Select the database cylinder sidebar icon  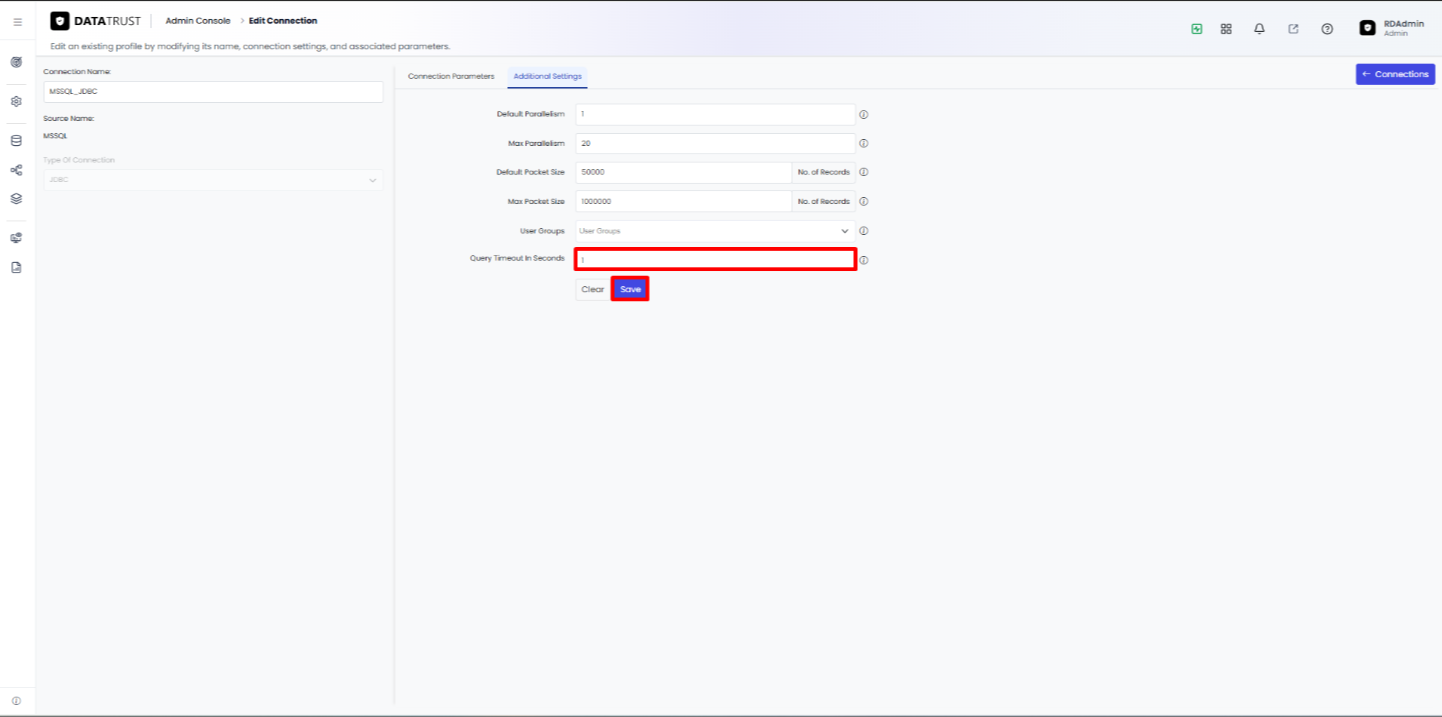pos(16,141)
